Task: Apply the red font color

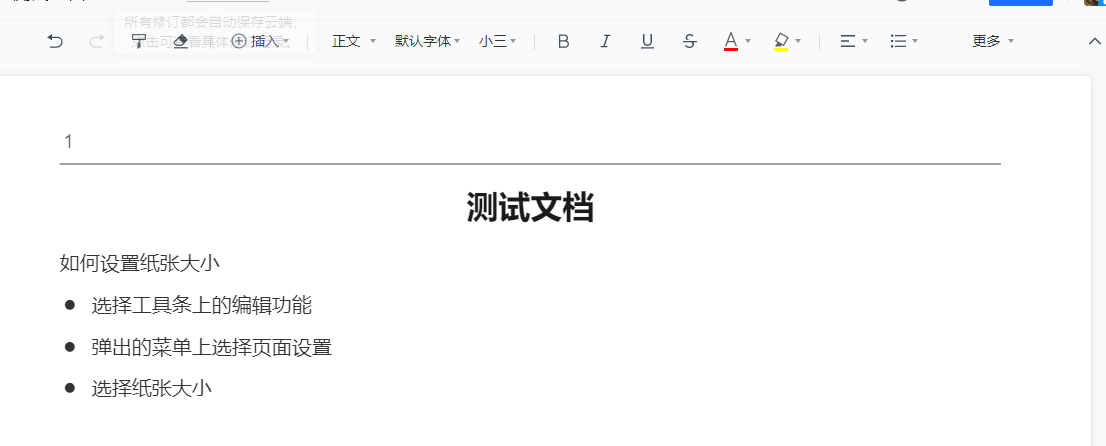Action: click(x=730, y=41)
